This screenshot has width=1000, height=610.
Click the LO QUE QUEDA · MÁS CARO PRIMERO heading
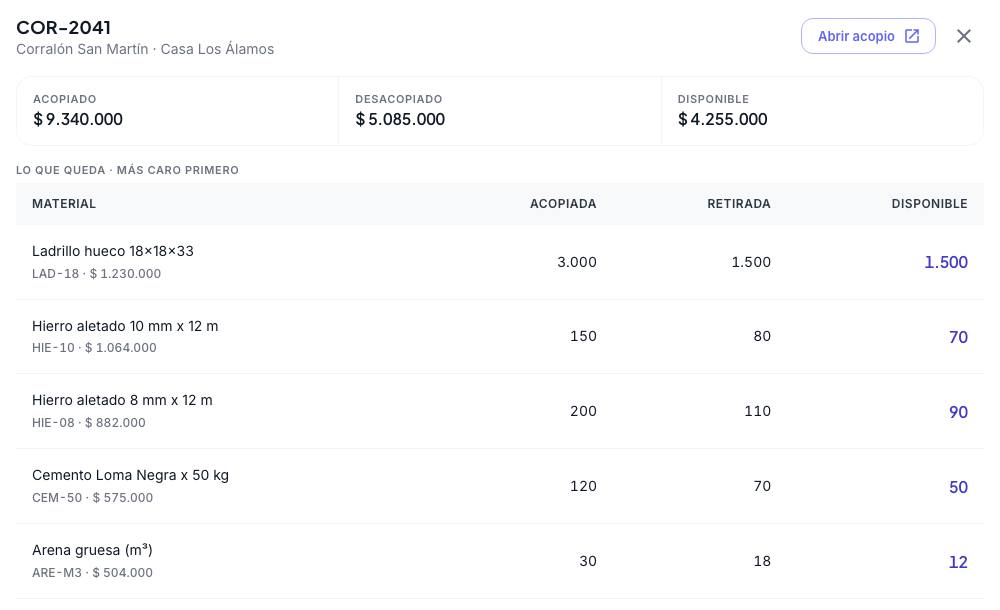[128, 170]
